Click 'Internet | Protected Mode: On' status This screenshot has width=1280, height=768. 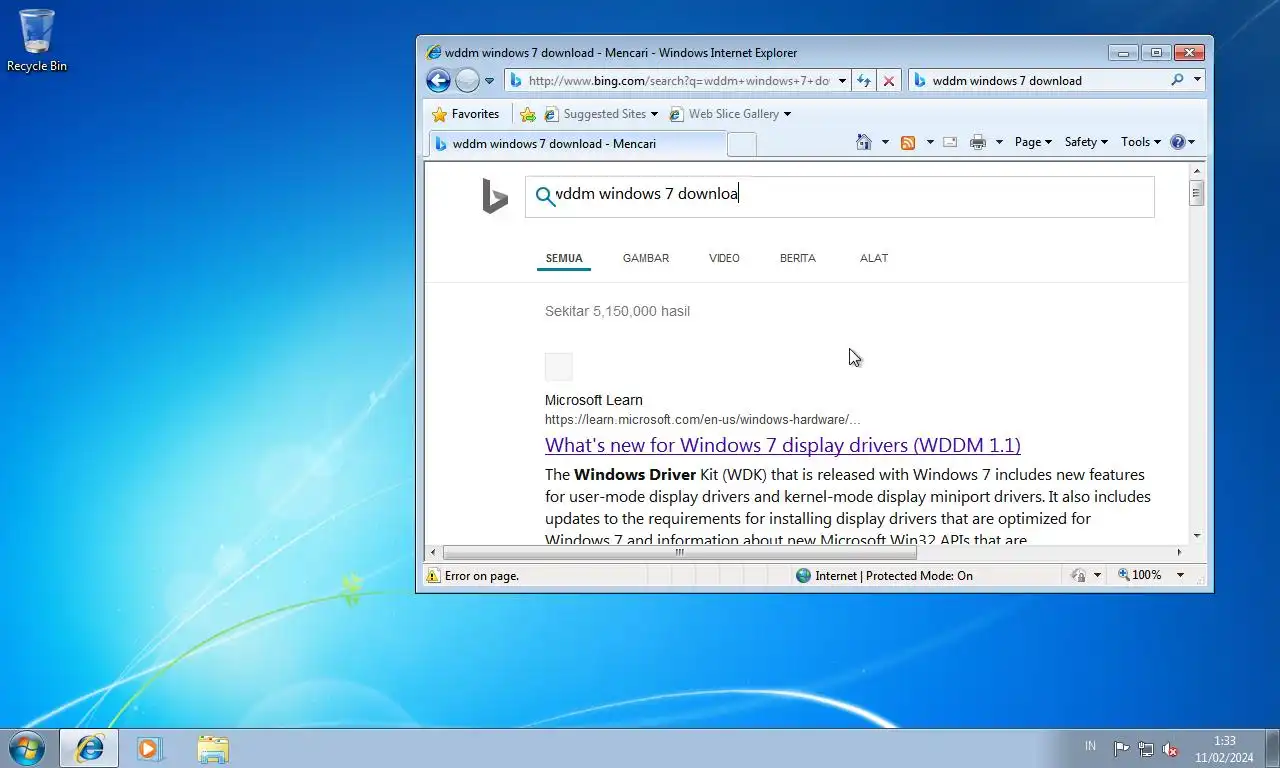click(x=884, y=575)
